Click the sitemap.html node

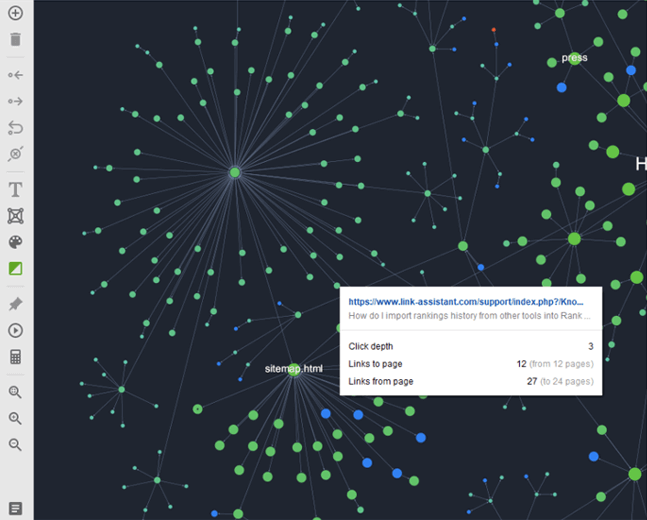click(294, 370)
